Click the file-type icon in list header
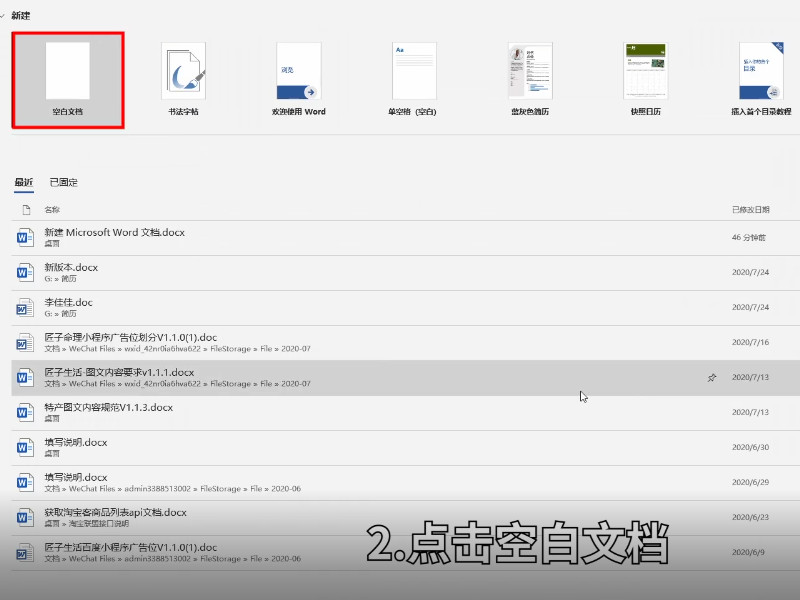Viewport: 800px width, 600px height. coord(26,210)
